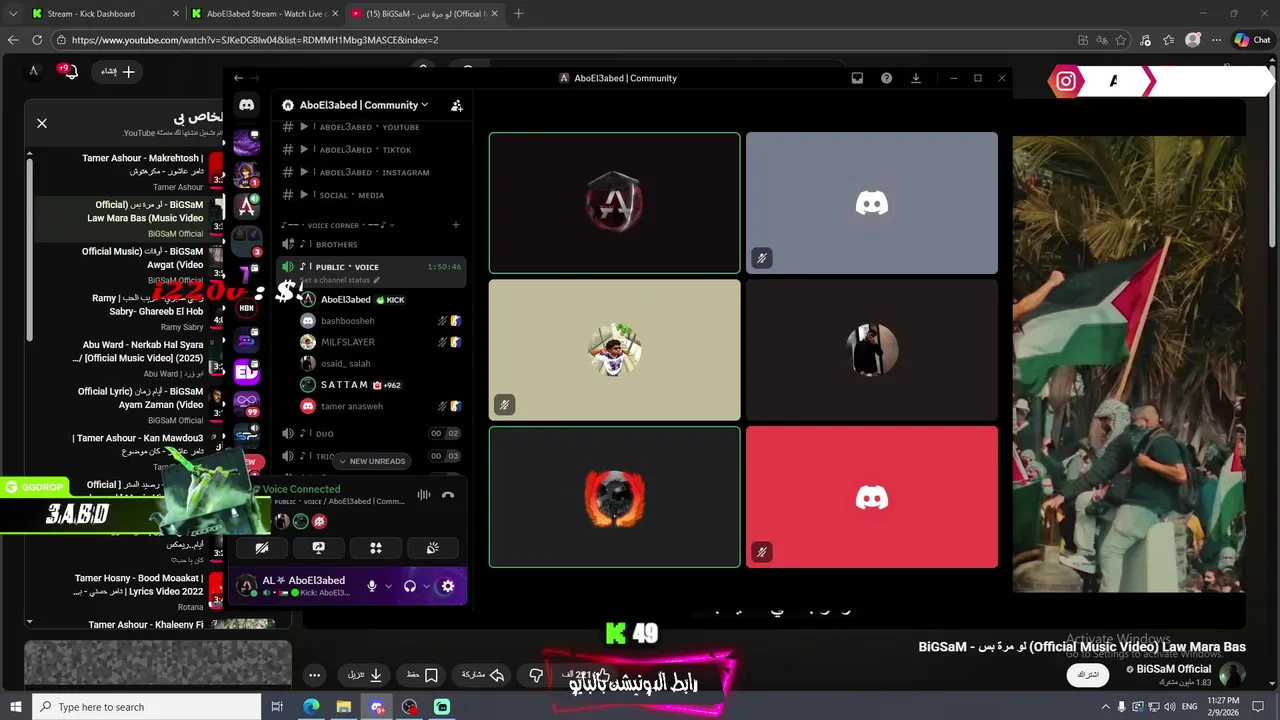The height and width of the screenshot is (720, 1280).
Task: Open microphone input options arrow
Action: tap(388, 586)
